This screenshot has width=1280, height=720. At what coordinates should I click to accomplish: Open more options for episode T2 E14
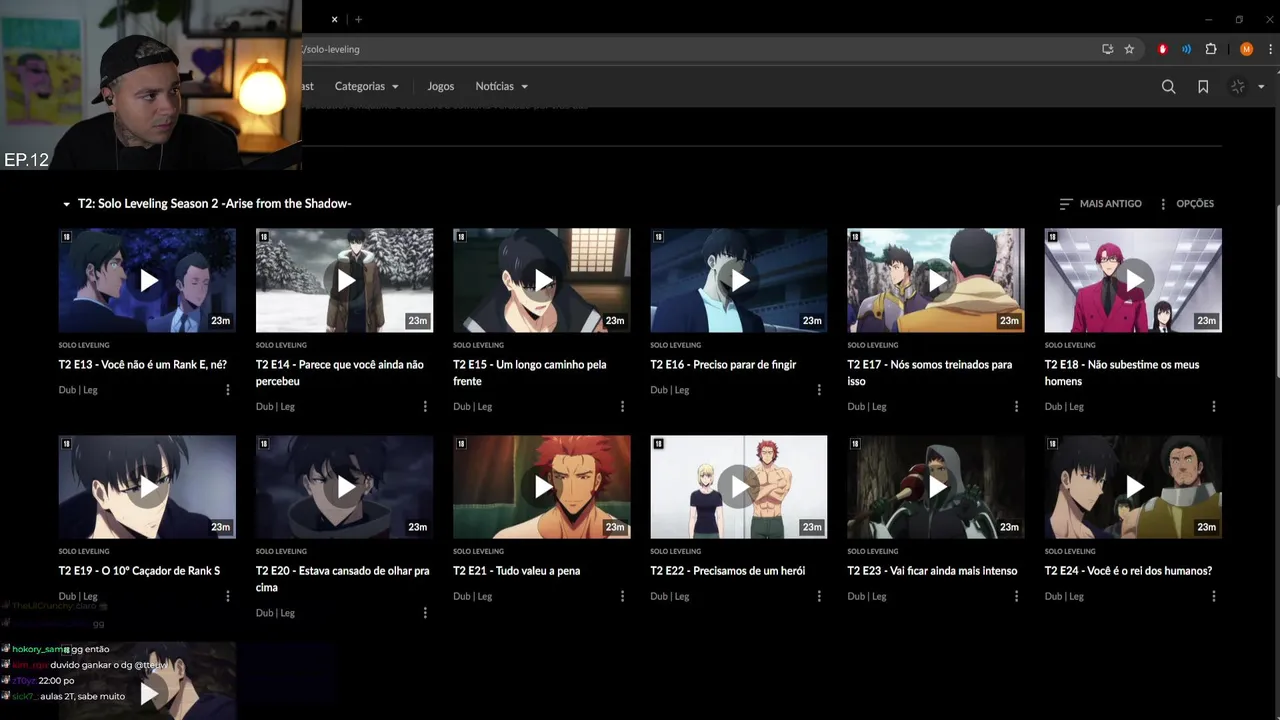coord(425,407)
